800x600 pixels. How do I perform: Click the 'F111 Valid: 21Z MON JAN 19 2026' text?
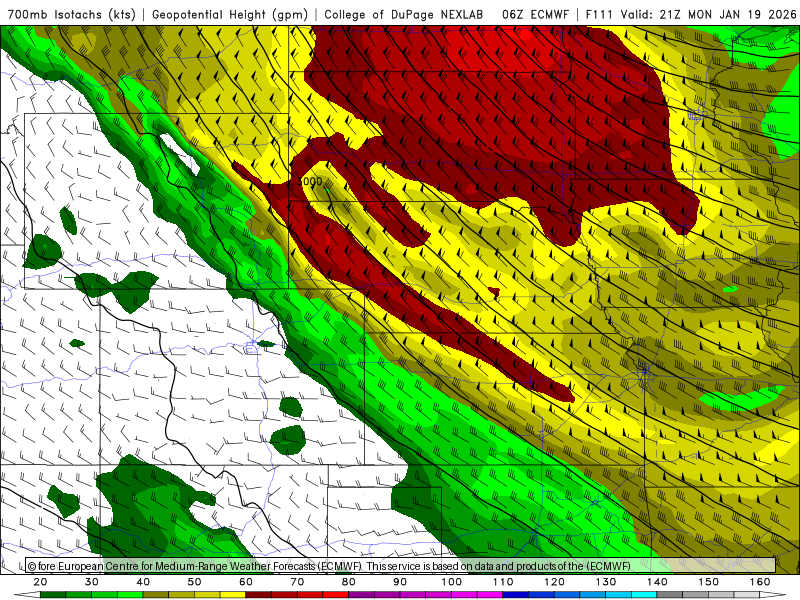point(690,14)
